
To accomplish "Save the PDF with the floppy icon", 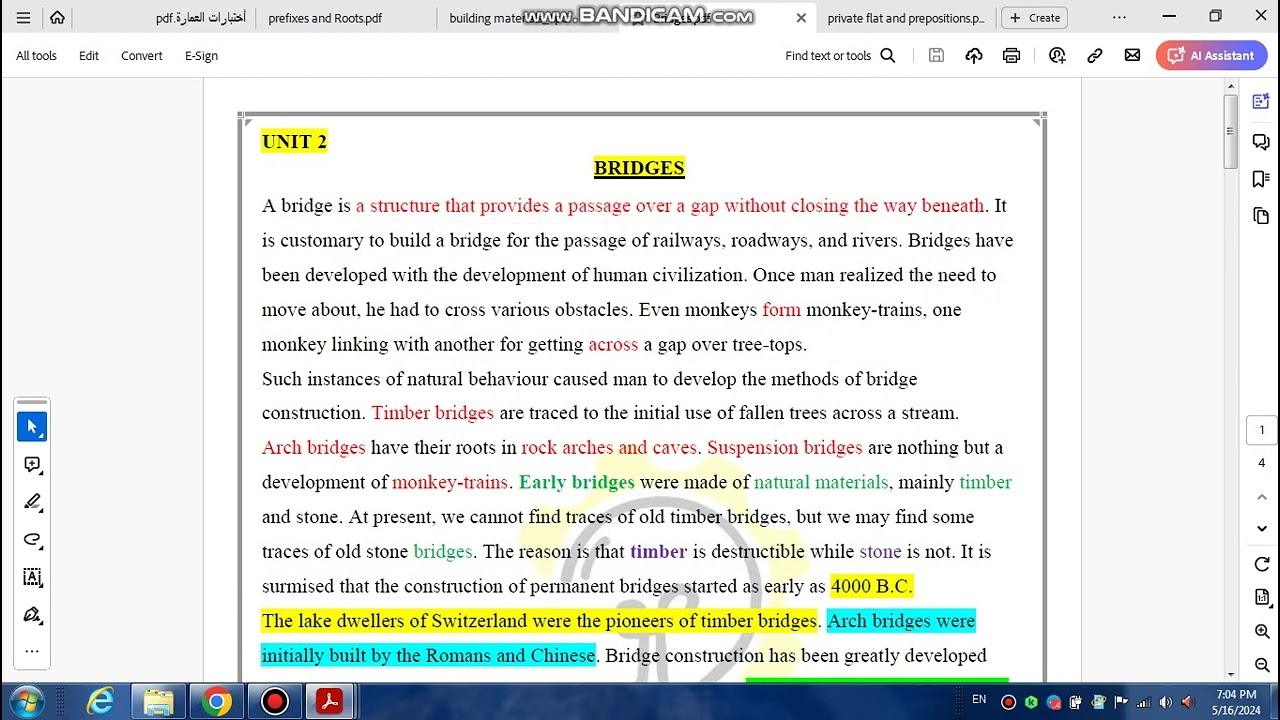I will 936,56.
